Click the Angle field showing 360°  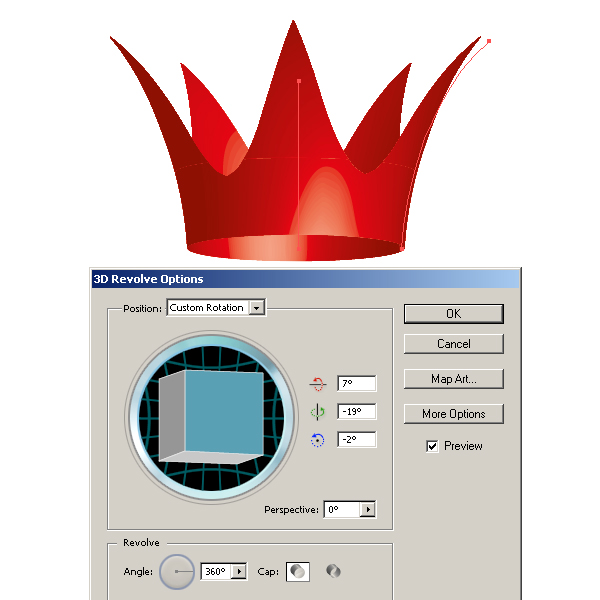coord(217,572)
